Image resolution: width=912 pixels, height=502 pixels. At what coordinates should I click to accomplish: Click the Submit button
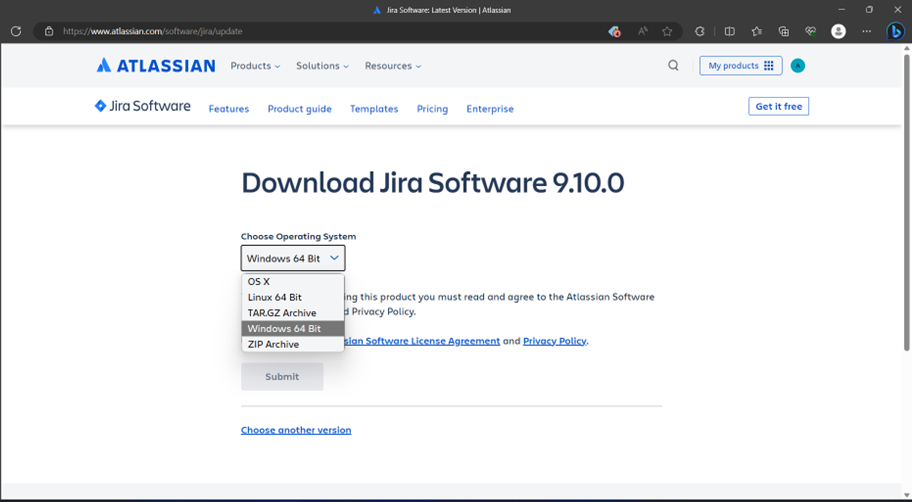click(282, 377)
